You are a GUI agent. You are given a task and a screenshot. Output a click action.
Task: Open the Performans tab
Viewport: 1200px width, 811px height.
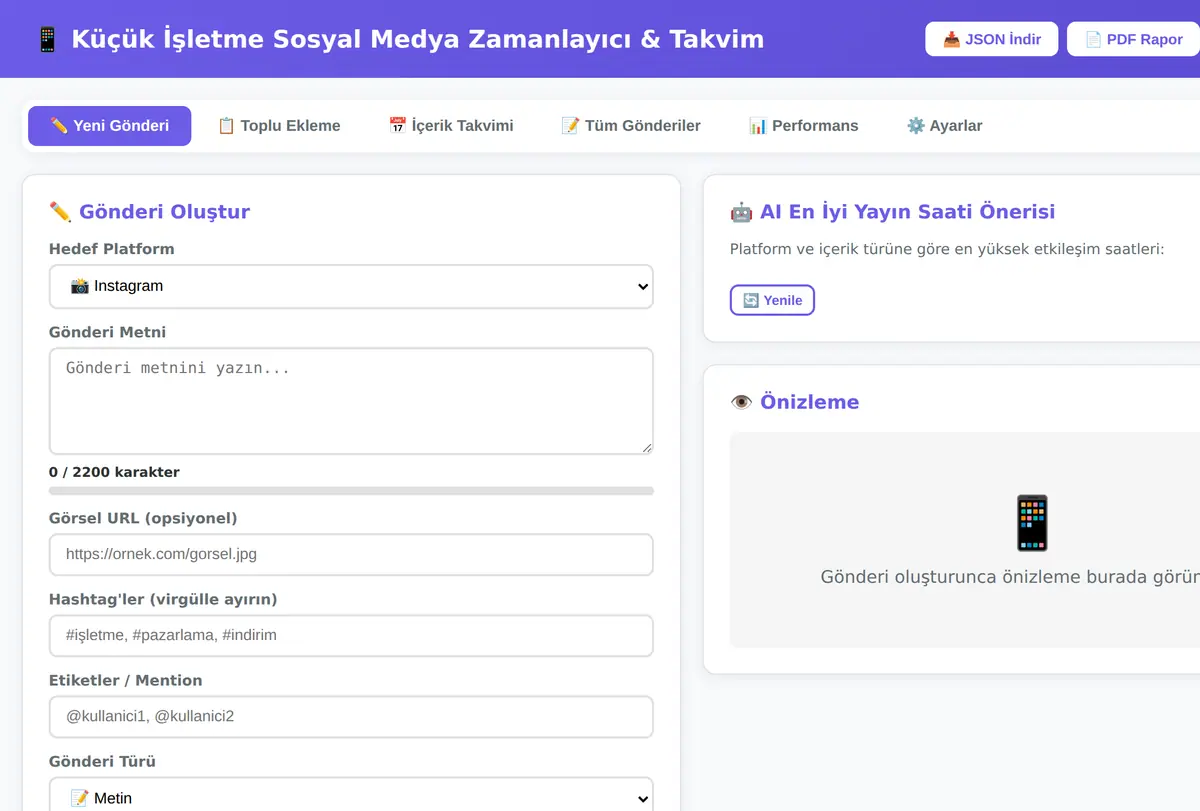(803, 126)
